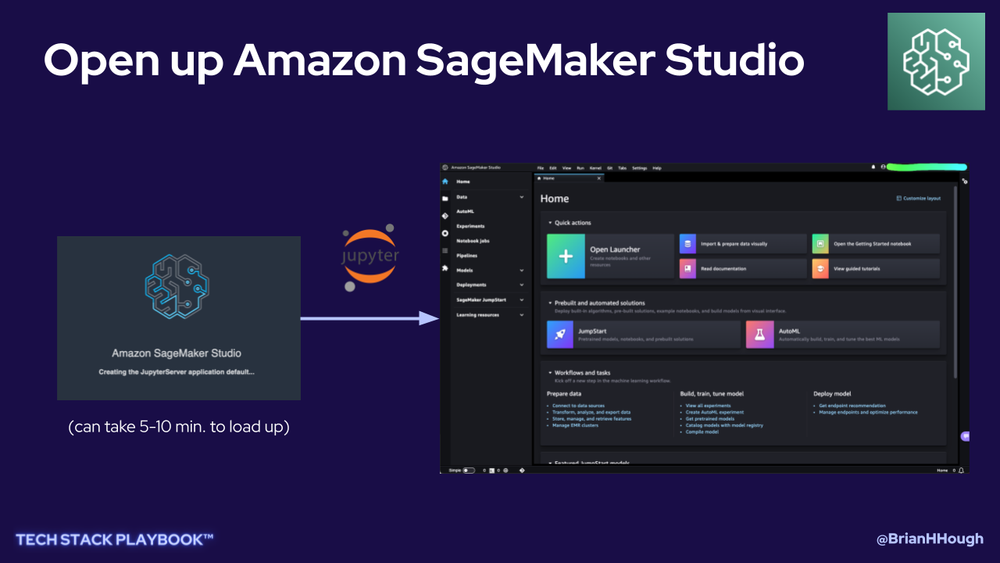Click the status bar terminal count icon
1000x563 pixels.
pos(492,471)
